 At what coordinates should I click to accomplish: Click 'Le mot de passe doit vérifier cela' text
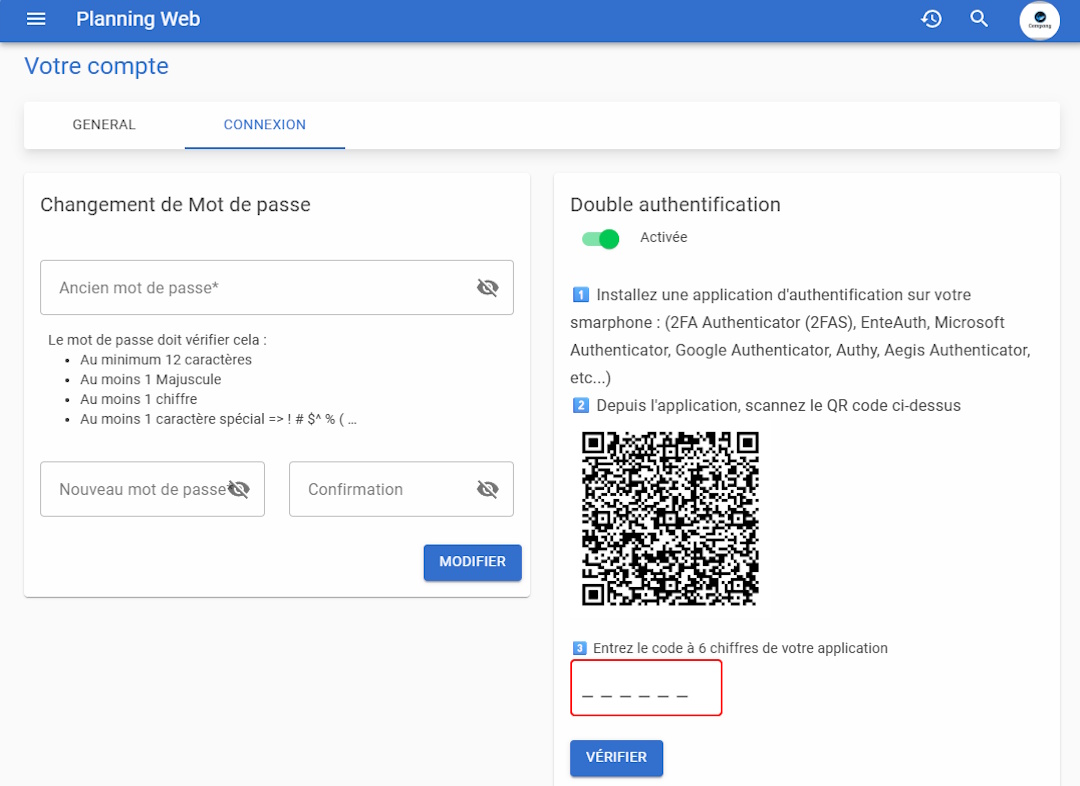tap(157, 340)
